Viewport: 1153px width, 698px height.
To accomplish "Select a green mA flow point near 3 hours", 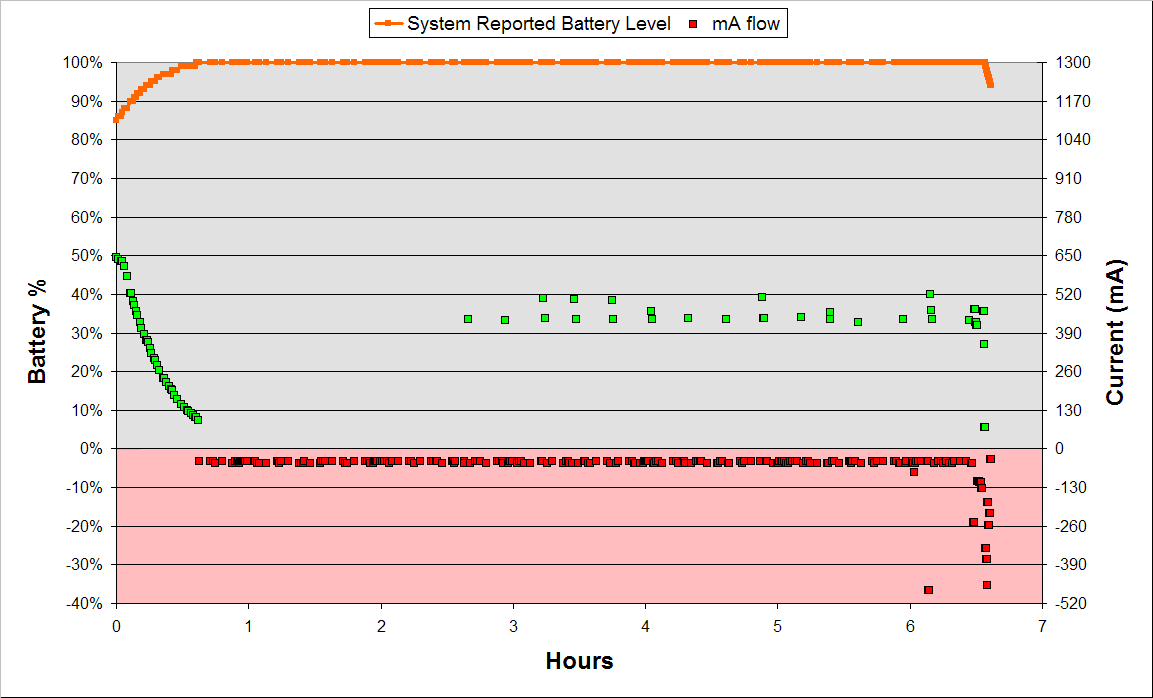I will [504, 322].
